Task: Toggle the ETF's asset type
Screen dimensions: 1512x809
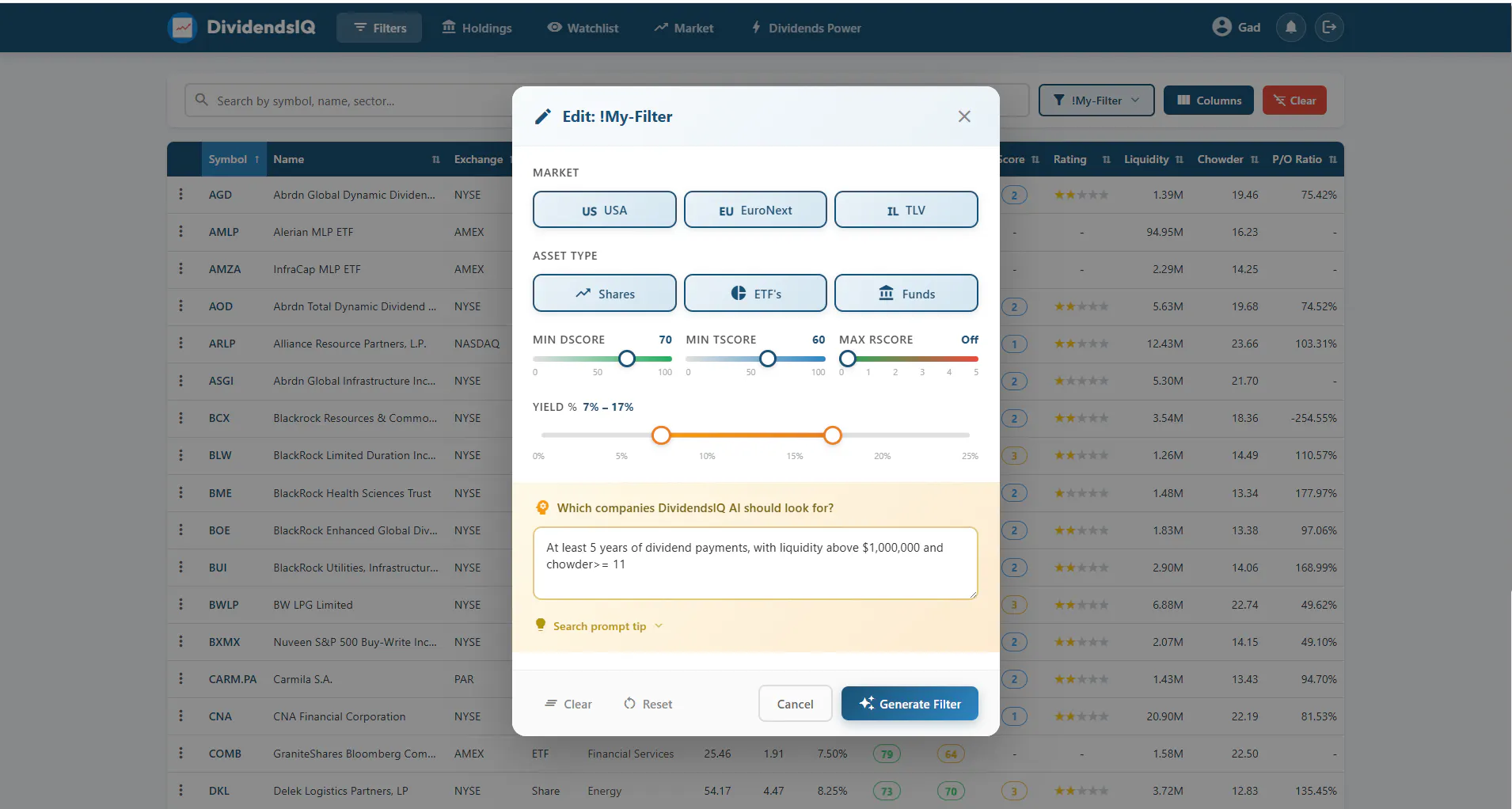Action: pyautogui.click(x=755, y=294)
